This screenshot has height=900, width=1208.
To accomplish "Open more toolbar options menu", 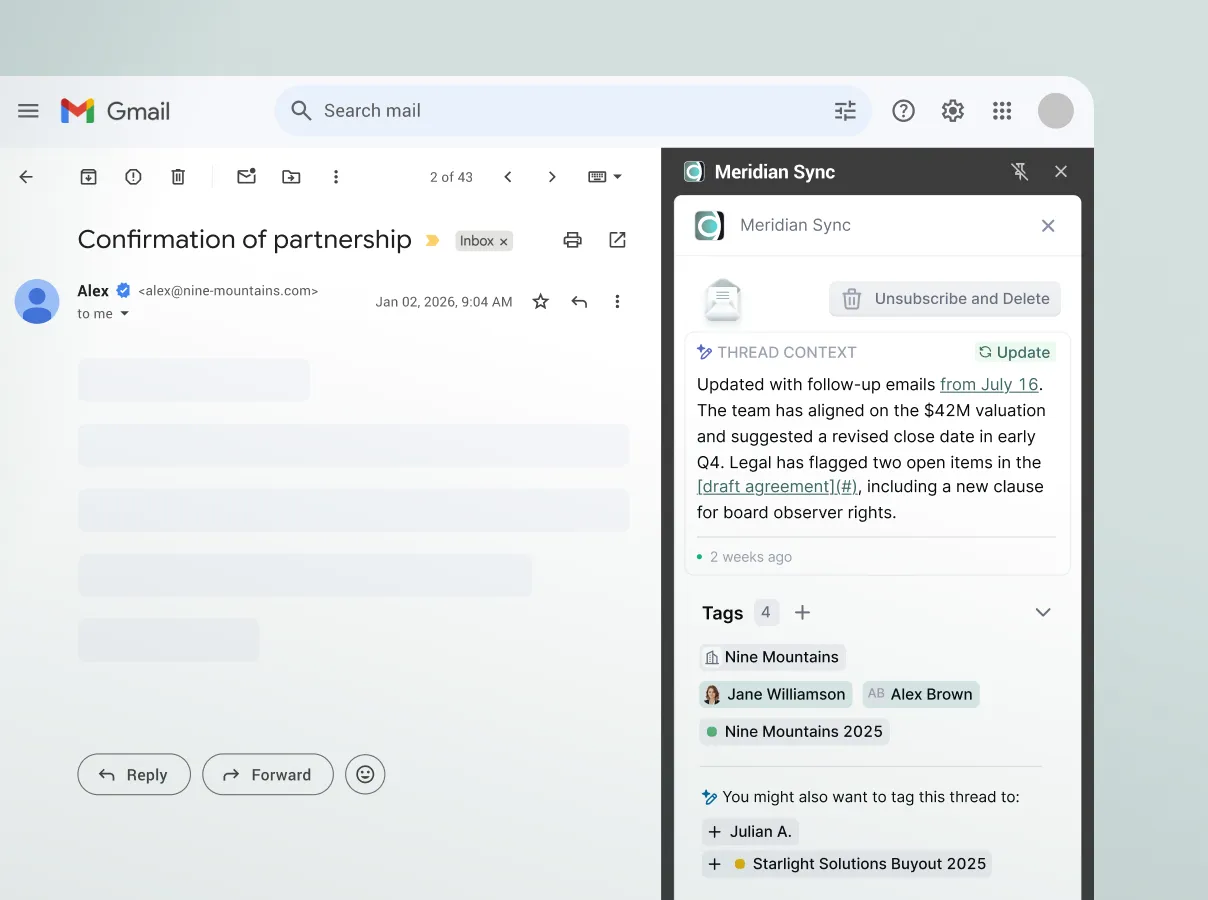I will (x=336, y=177).
